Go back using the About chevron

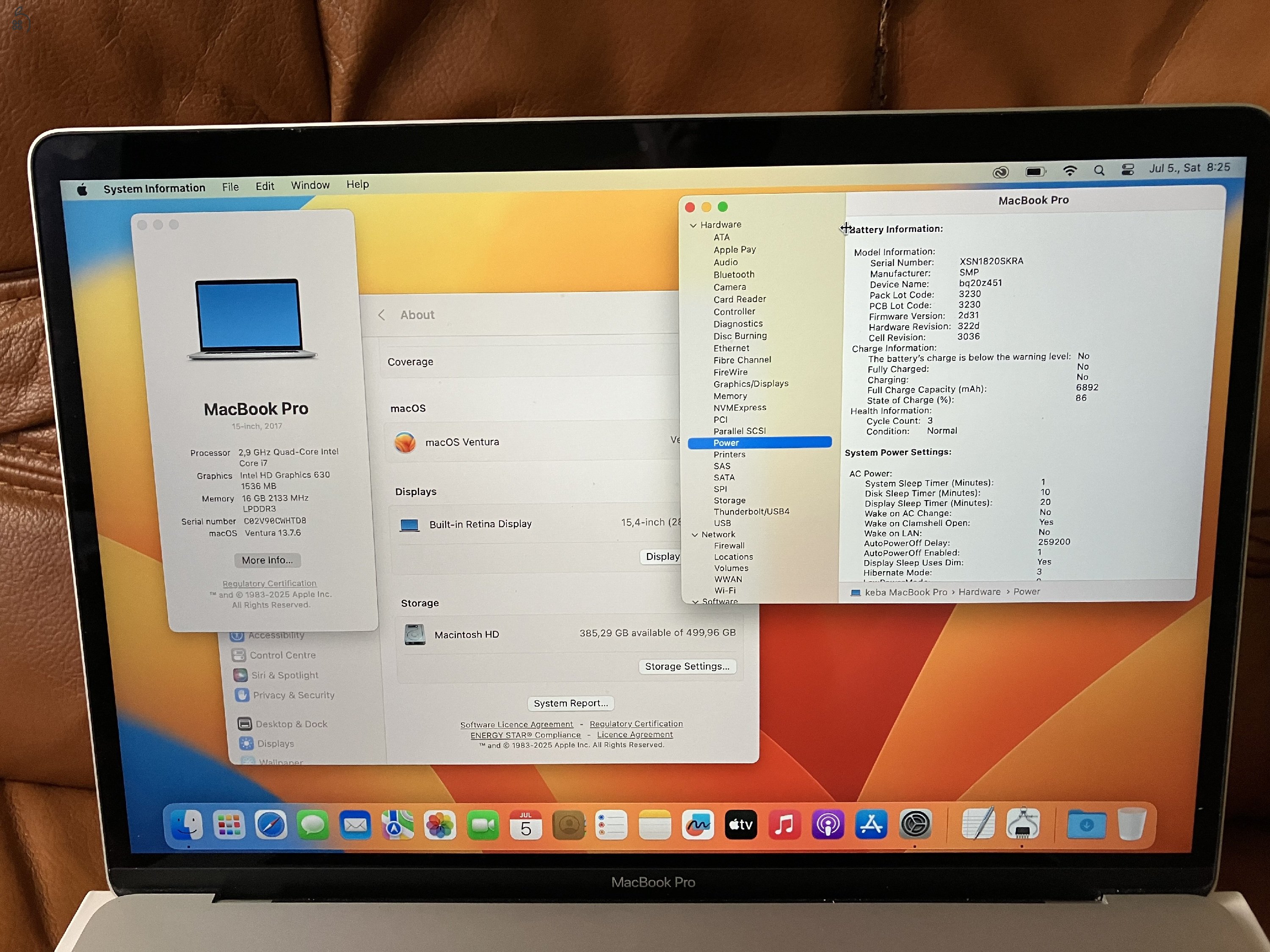click(381, 315)
